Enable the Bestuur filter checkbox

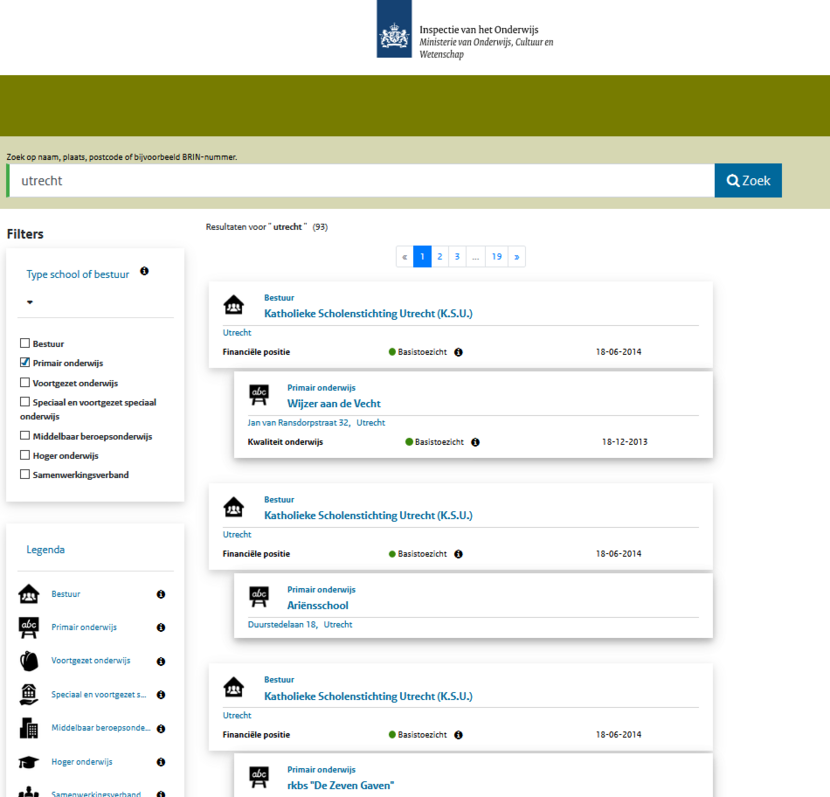(x=25, y=343)
